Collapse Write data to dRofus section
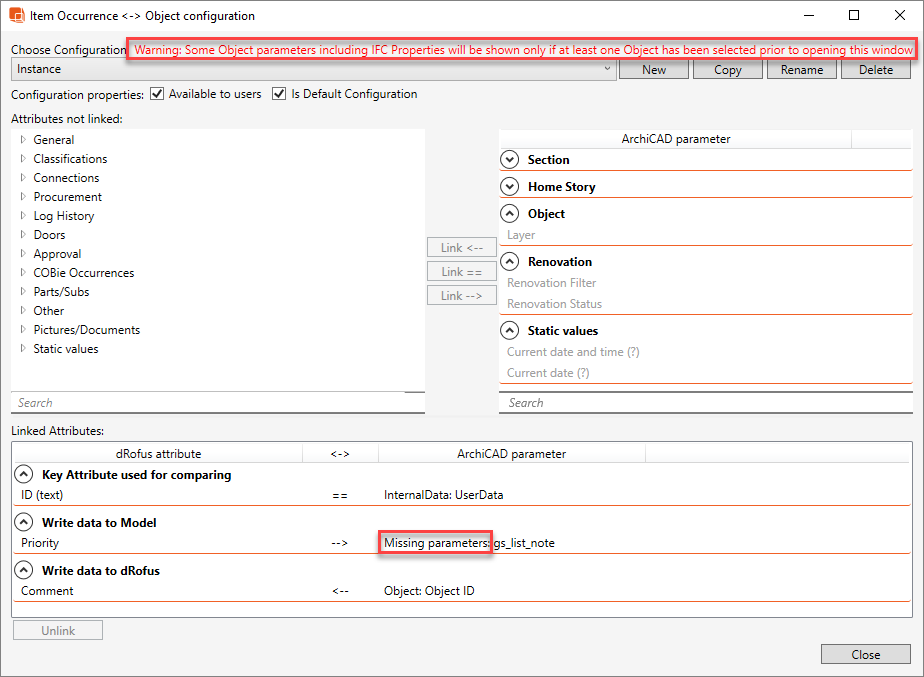This screenshot has height=677, width=924. tap(24, 571)
